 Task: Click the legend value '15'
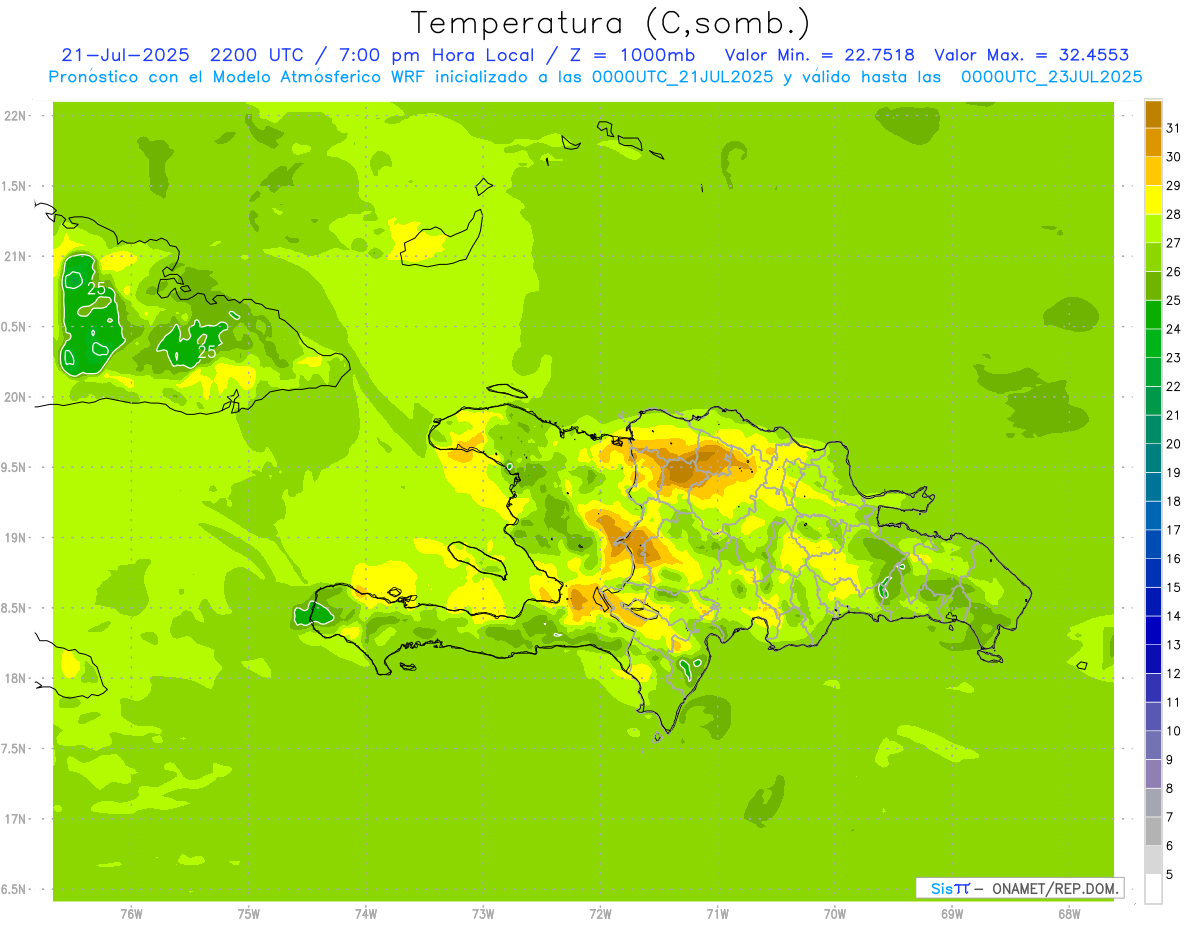[x=1174, y=587]
